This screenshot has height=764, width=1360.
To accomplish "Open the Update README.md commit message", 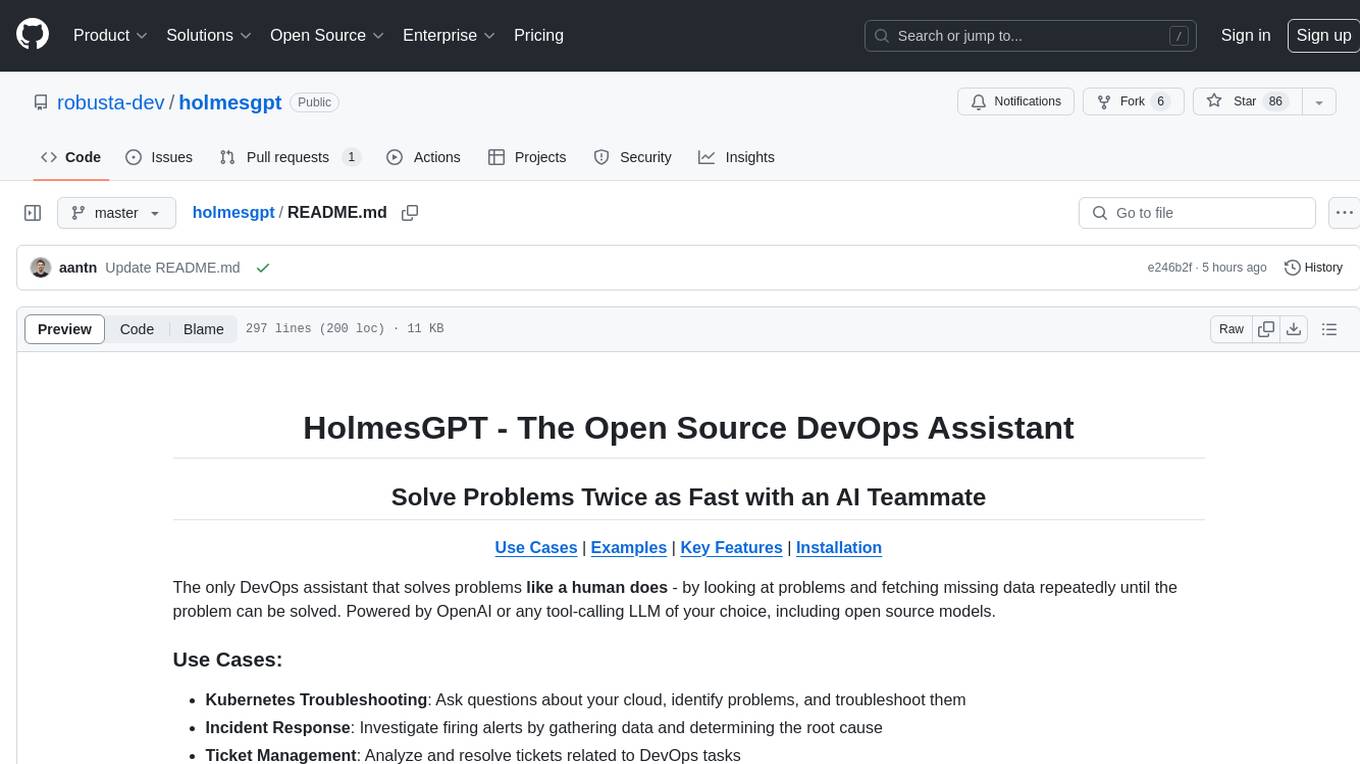I will click(x=172, y=268).
